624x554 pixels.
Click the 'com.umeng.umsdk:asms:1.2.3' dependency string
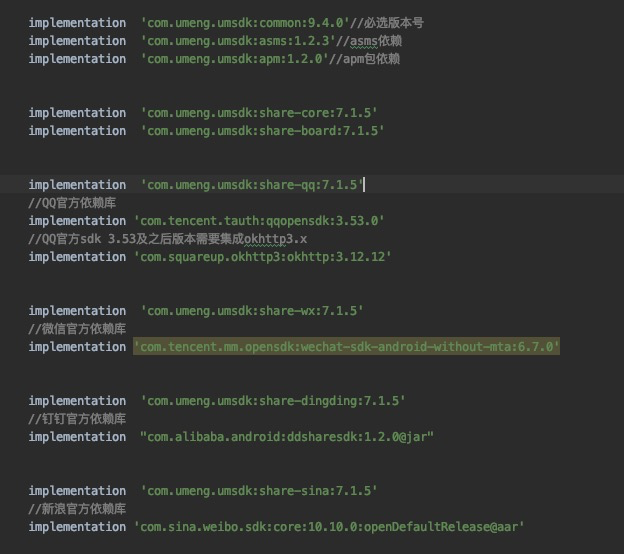tap(238, 41)
